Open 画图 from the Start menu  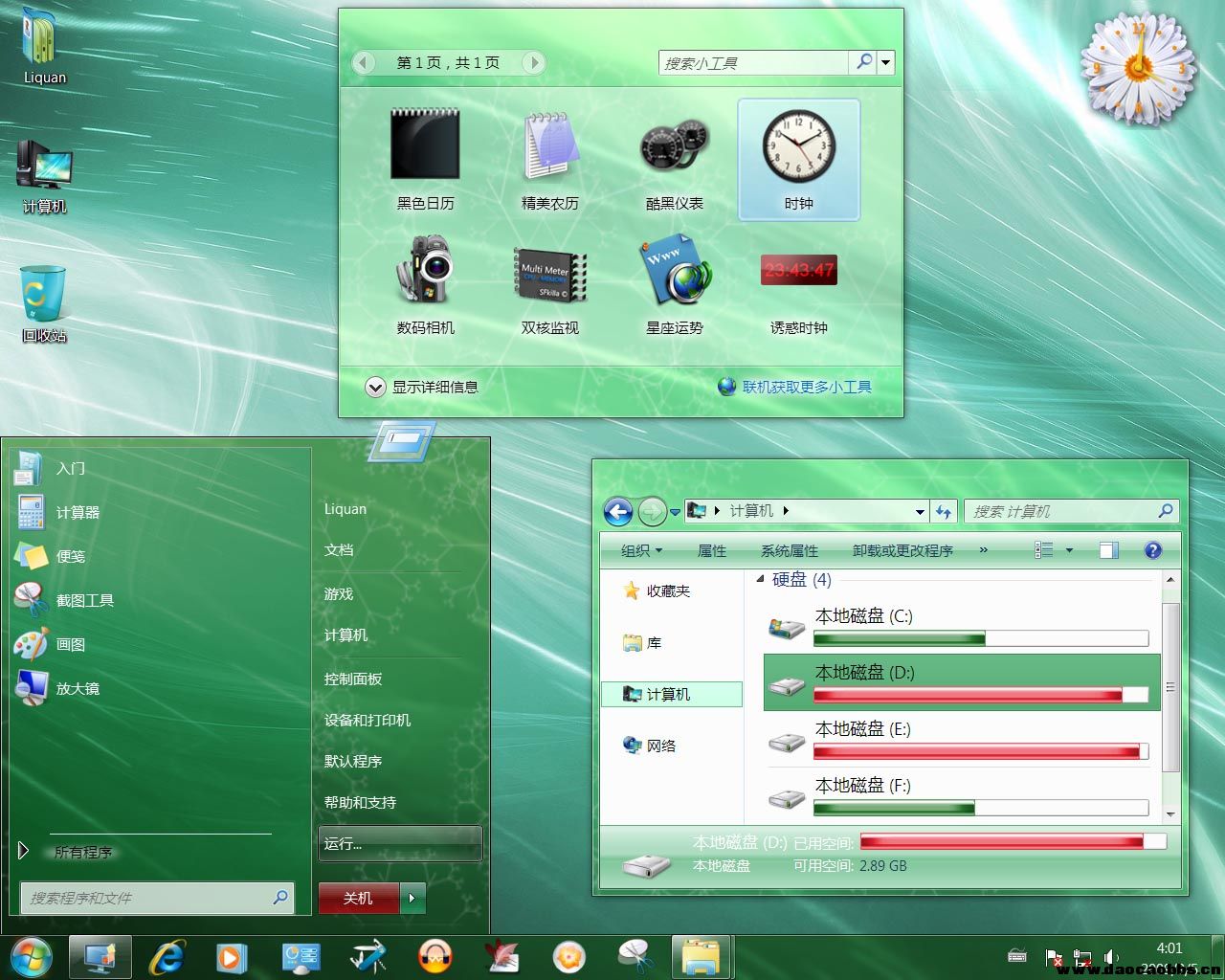coord(160,644)
